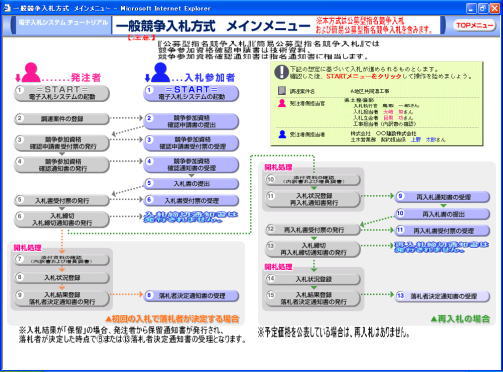Click the TOPメニュー button
The image size is (503, 372).
click(x=474, y=25)
